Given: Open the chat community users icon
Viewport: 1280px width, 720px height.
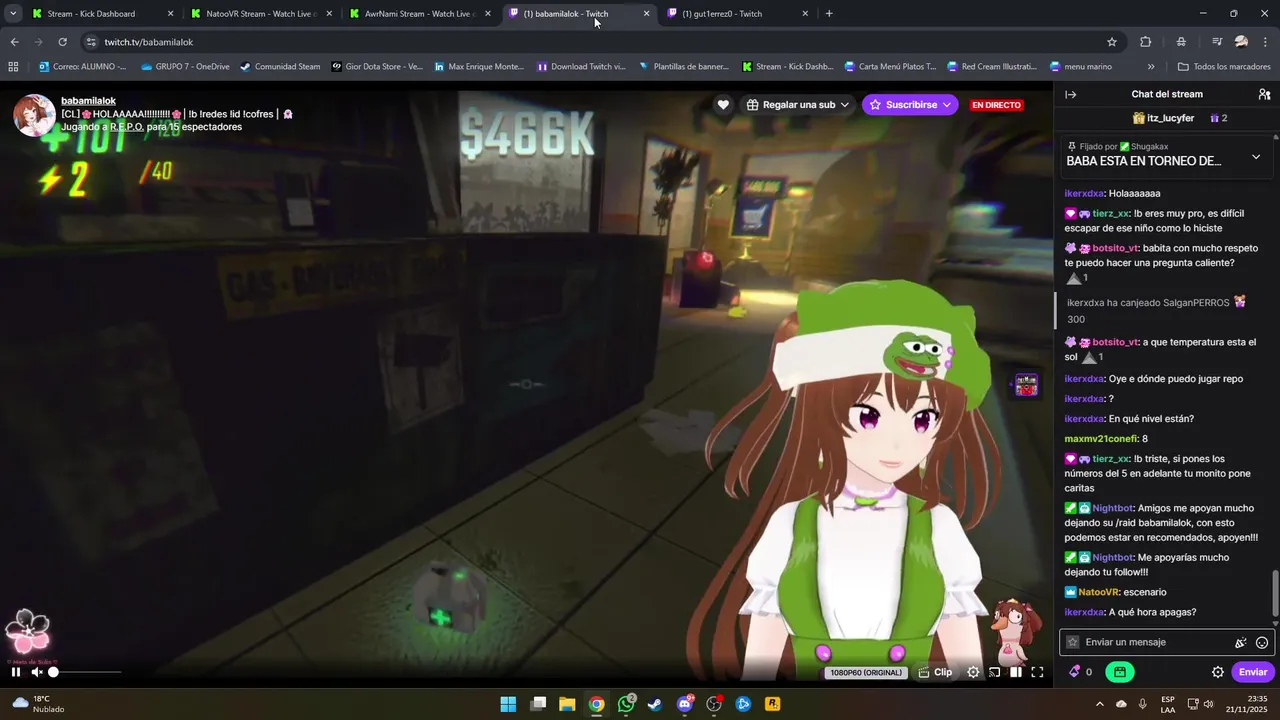Looking at the screenshot, I should [x=1264, y=94].
